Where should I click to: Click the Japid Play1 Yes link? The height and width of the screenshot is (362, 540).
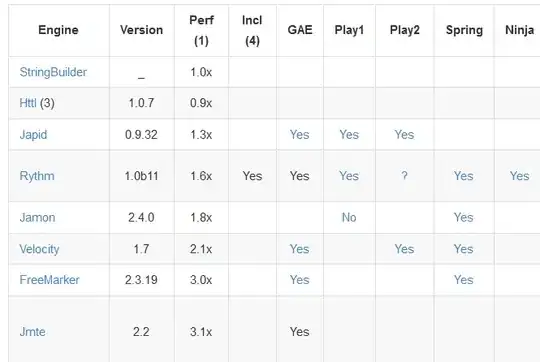tap(349, 135)
